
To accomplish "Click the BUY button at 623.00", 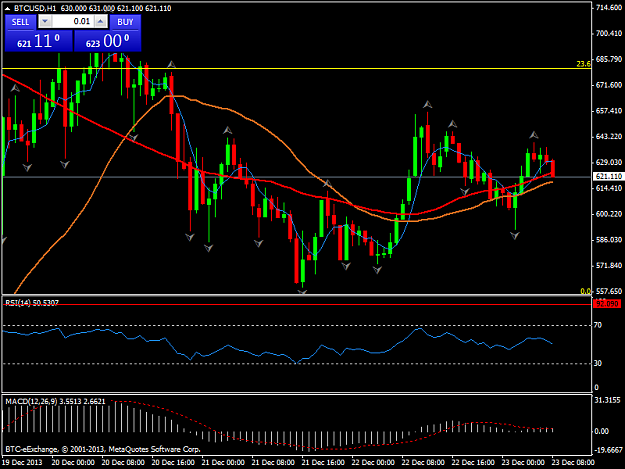I will (x=125, y=22).
